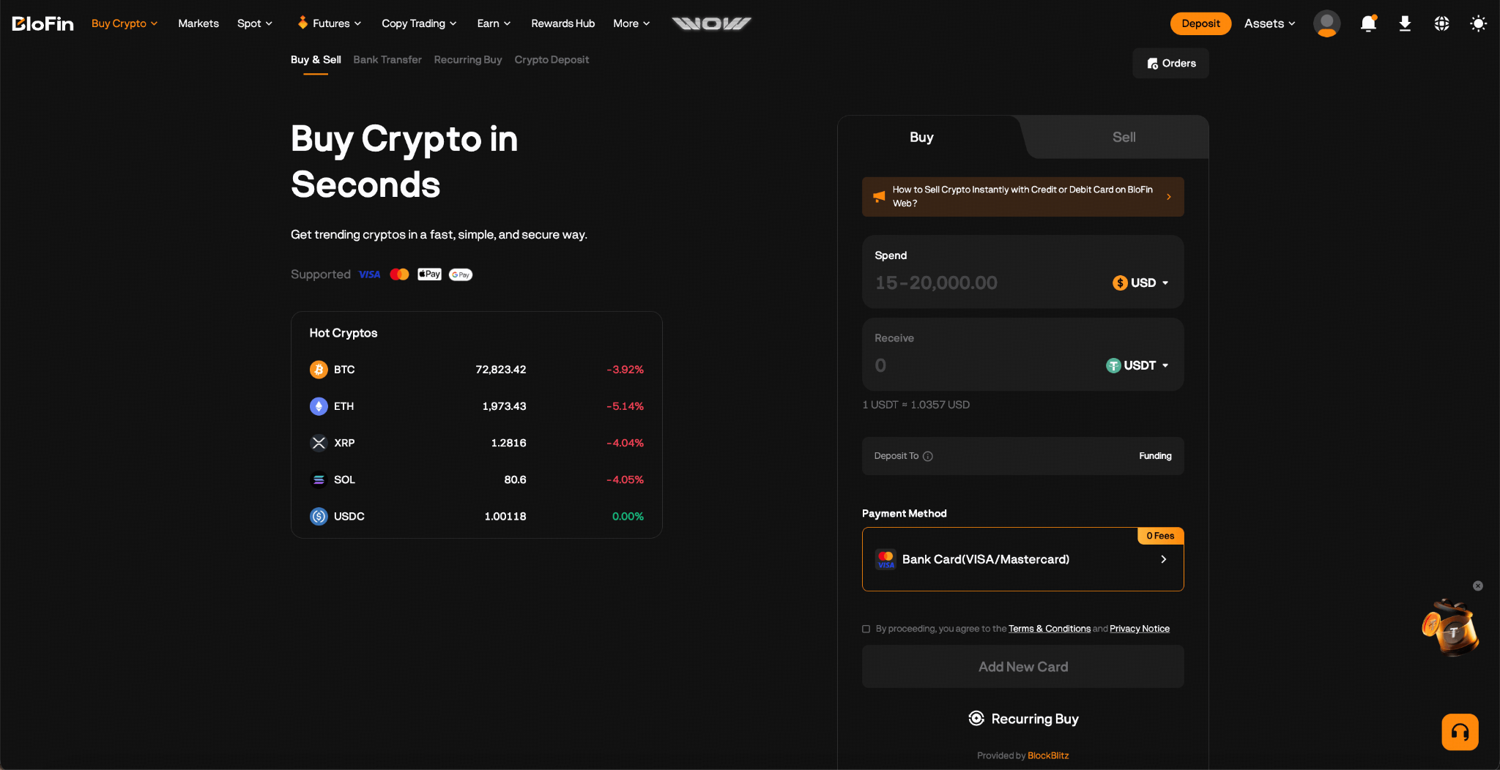
Task: Click the ETH price 1,973.43
Action: point(504,406)
